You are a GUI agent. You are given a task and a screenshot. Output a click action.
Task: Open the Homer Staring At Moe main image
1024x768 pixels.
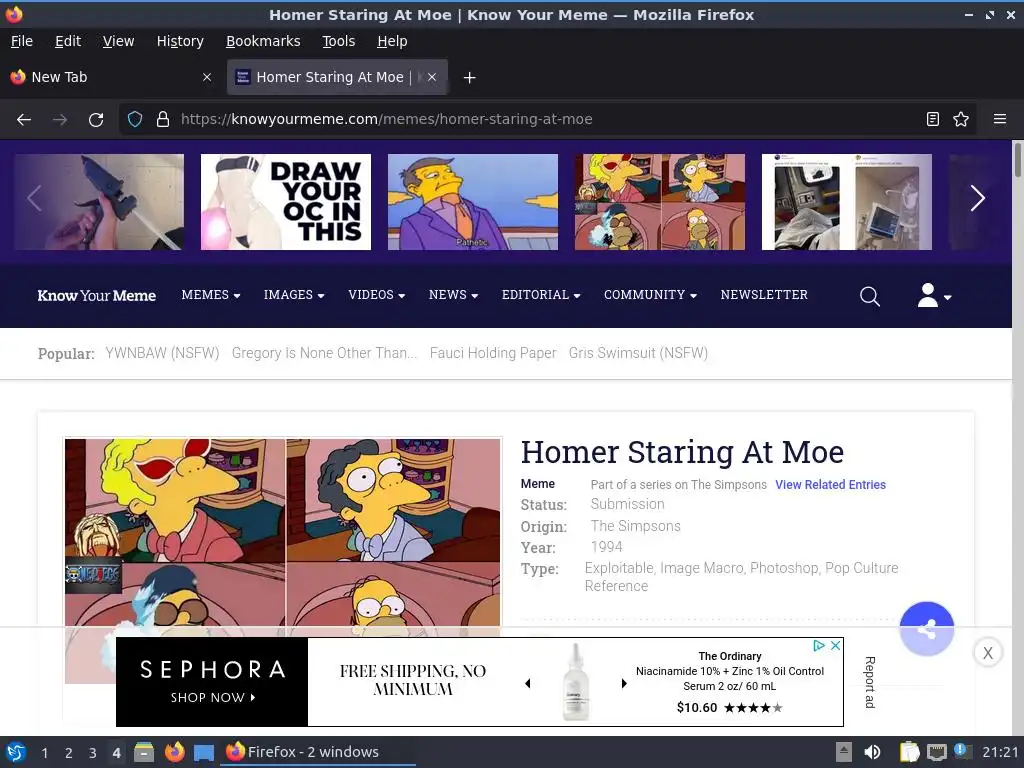tap(283, 532)
